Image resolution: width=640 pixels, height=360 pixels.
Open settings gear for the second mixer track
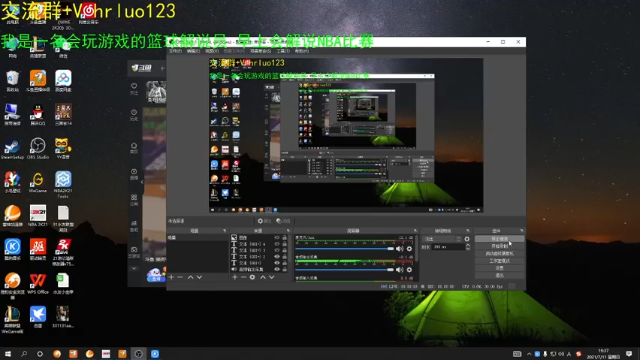pos(409,270)
